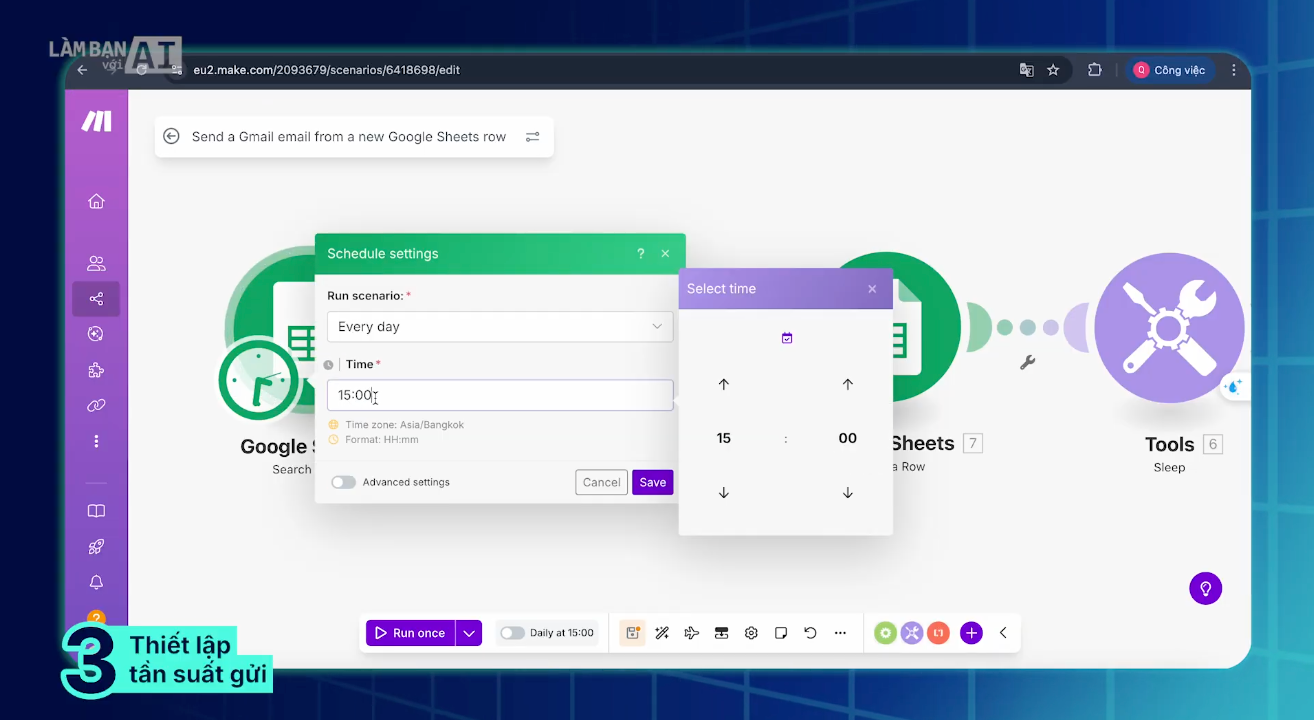Enable the Daily at 15:00 scheduling toggle
This screenshot has height=720, width=1314.
pyautogui.click(x=512, y=633)
